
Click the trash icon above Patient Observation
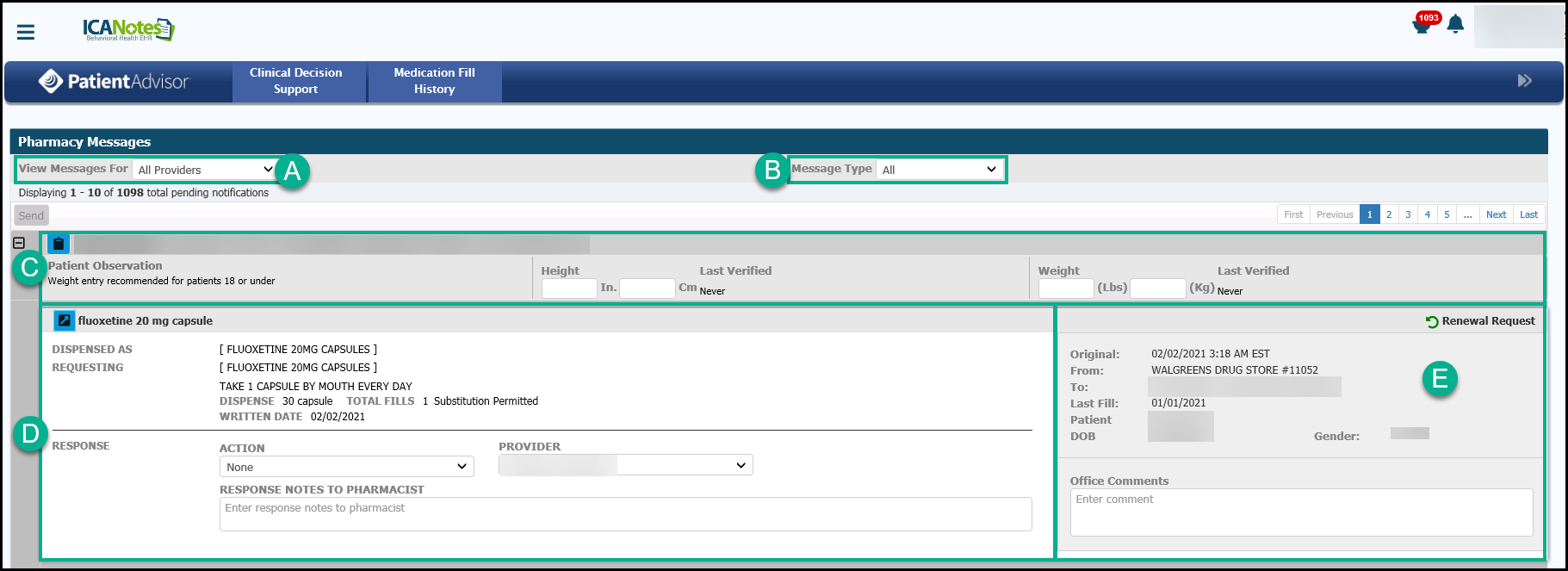pyautogui.click(x=59, y=244)
